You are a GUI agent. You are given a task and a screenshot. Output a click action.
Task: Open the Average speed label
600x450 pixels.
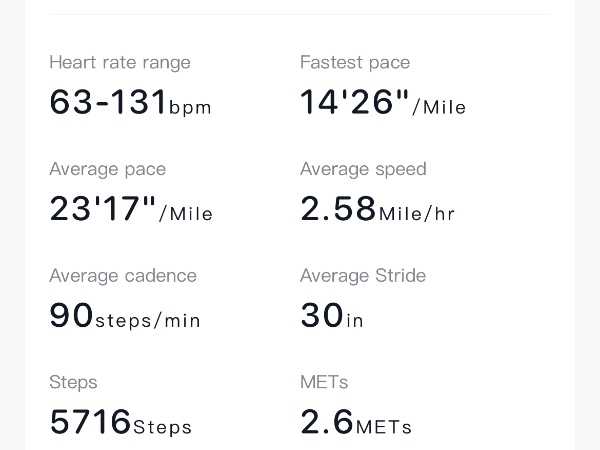[363, 169]
